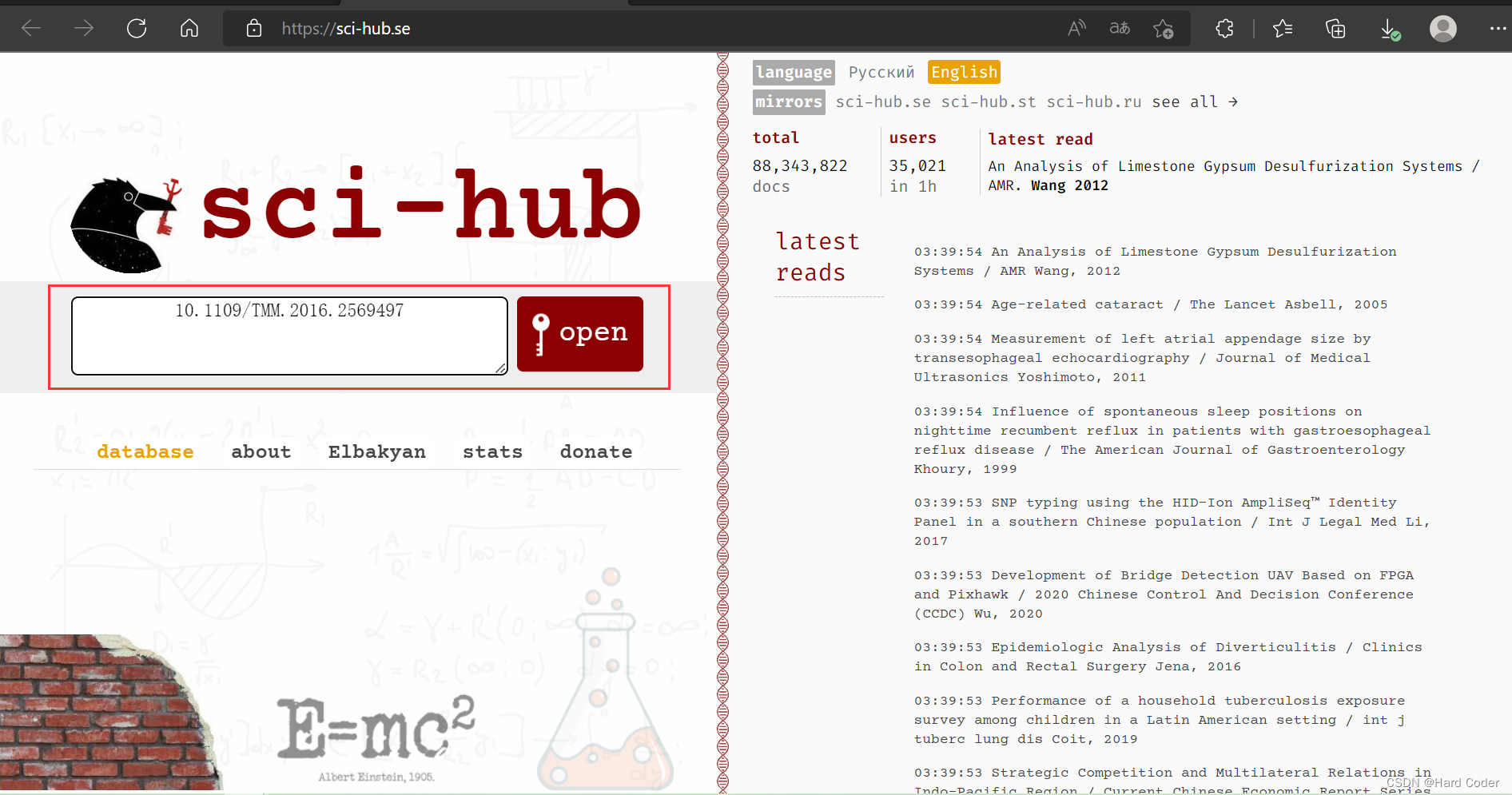Image resolution: width=1512 pixels, height=795 pixels.
Task: Open Strategic Competition Multilateral Relations entry
Action: point(1173,780)
